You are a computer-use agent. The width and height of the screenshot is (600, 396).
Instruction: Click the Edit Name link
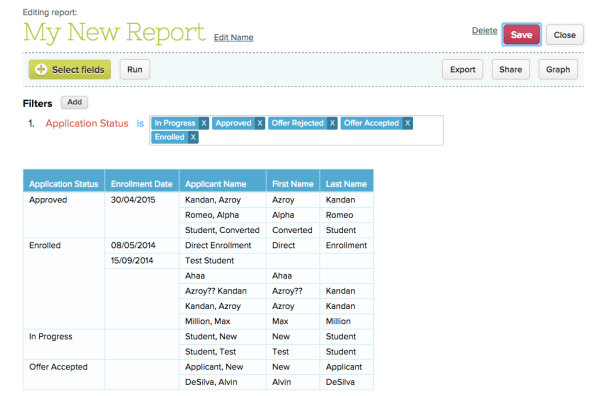coord(233,37)
